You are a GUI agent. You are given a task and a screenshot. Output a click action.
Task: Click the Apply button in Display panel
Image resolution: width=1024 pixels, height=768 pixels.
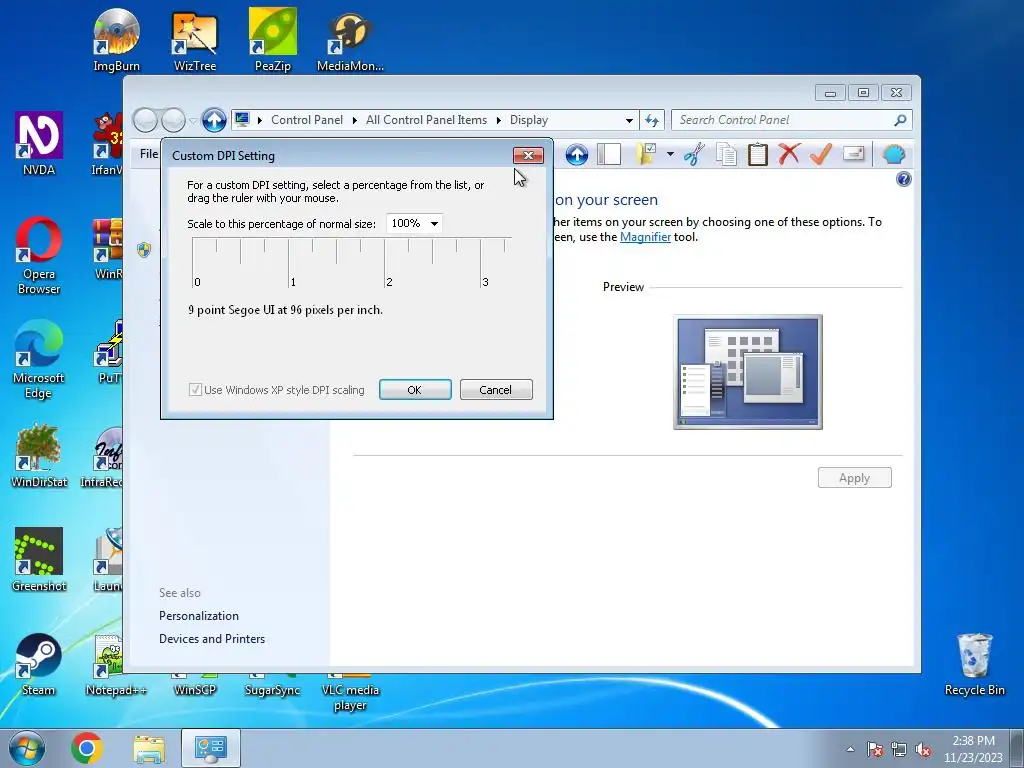tap(854, 478)
